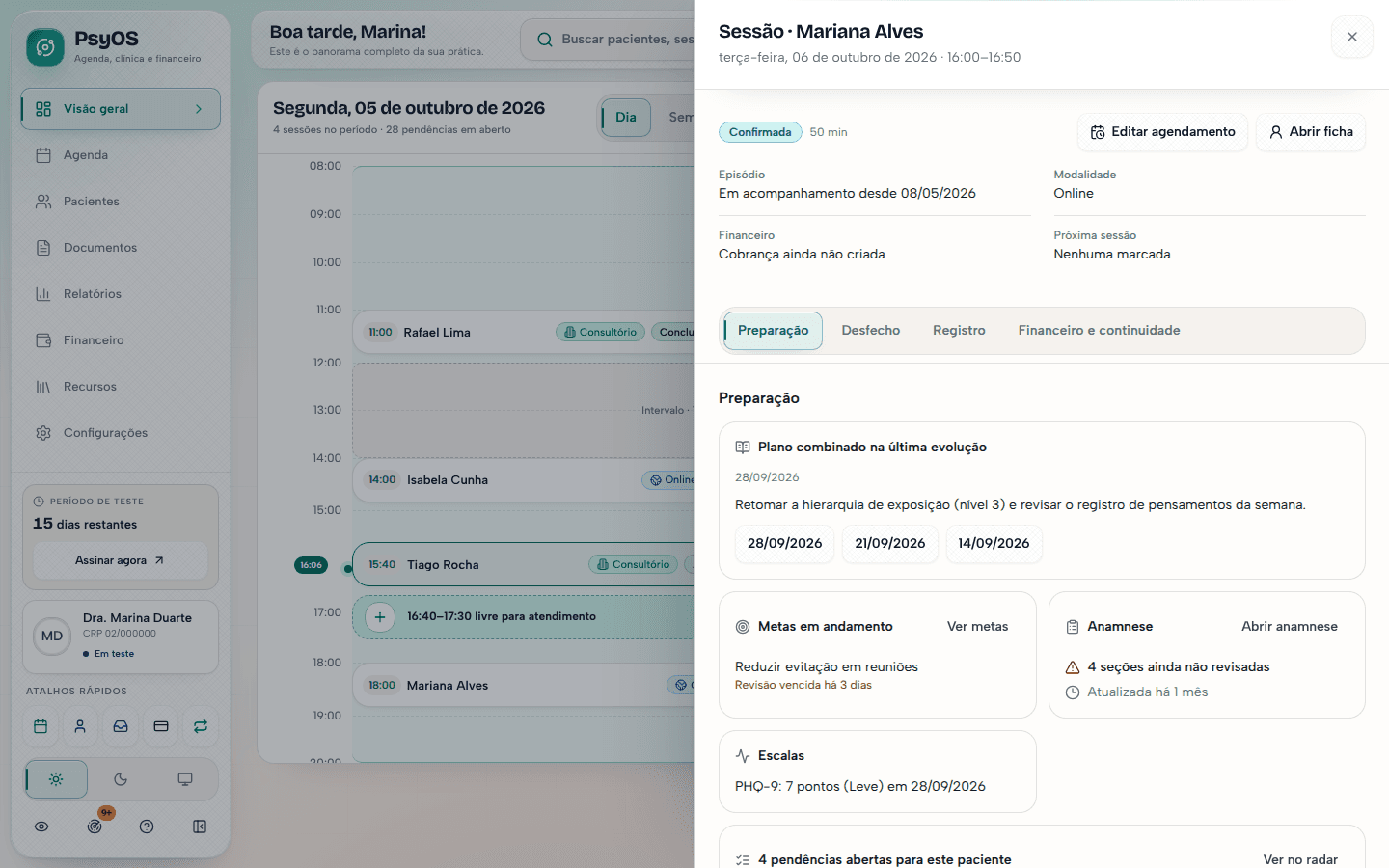Viewport: 1389px width, 868px height.
Task: Collapse the sidebar with the panel icon
Action: tap(200, 827)
